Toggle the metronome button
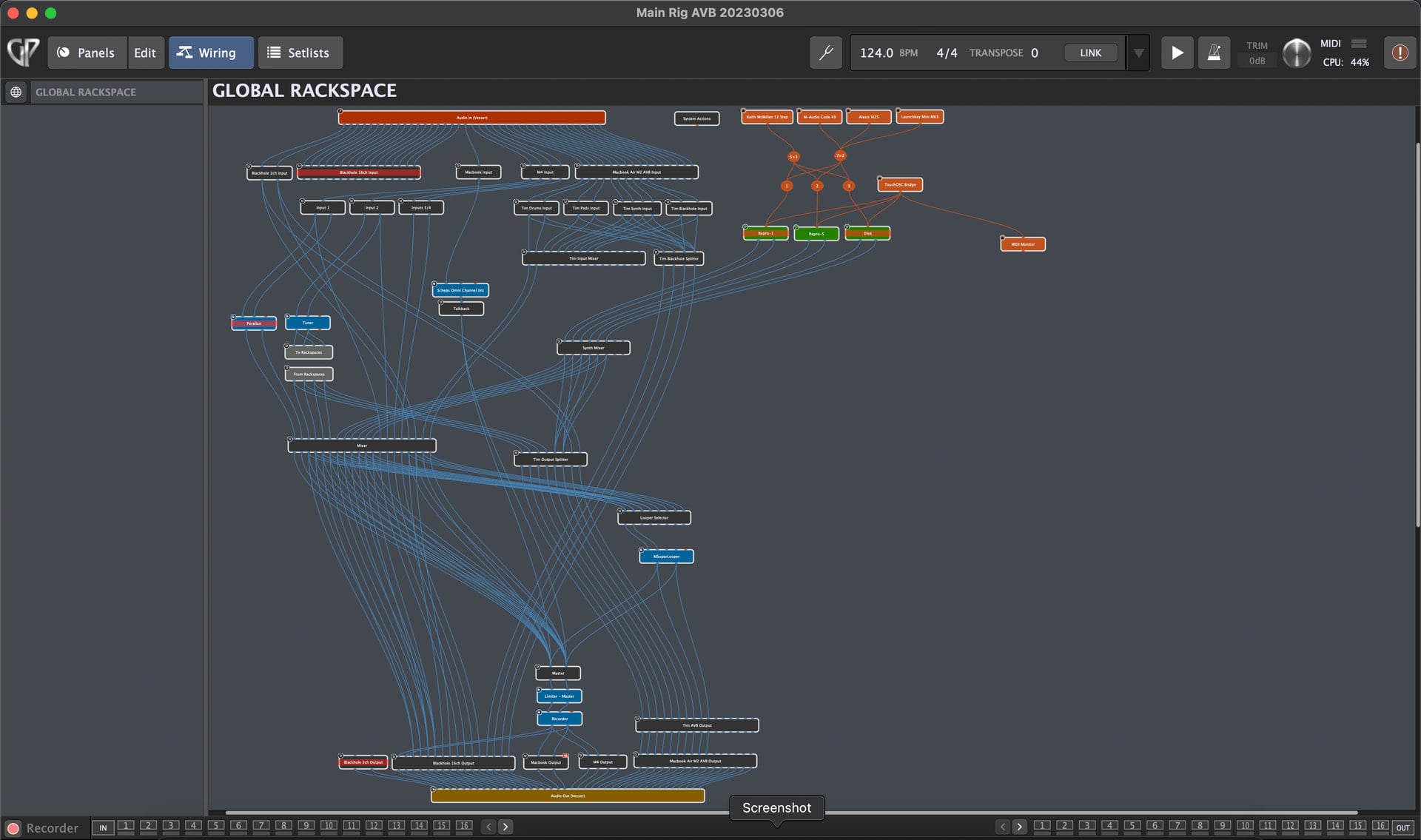Viewport: 1421px width, 840px height. (x=1214, y=53)
